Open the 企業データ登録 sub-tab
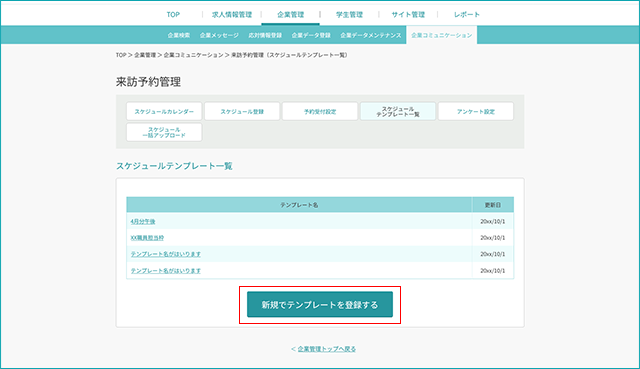The image size is (640, 369). [311, 35]
